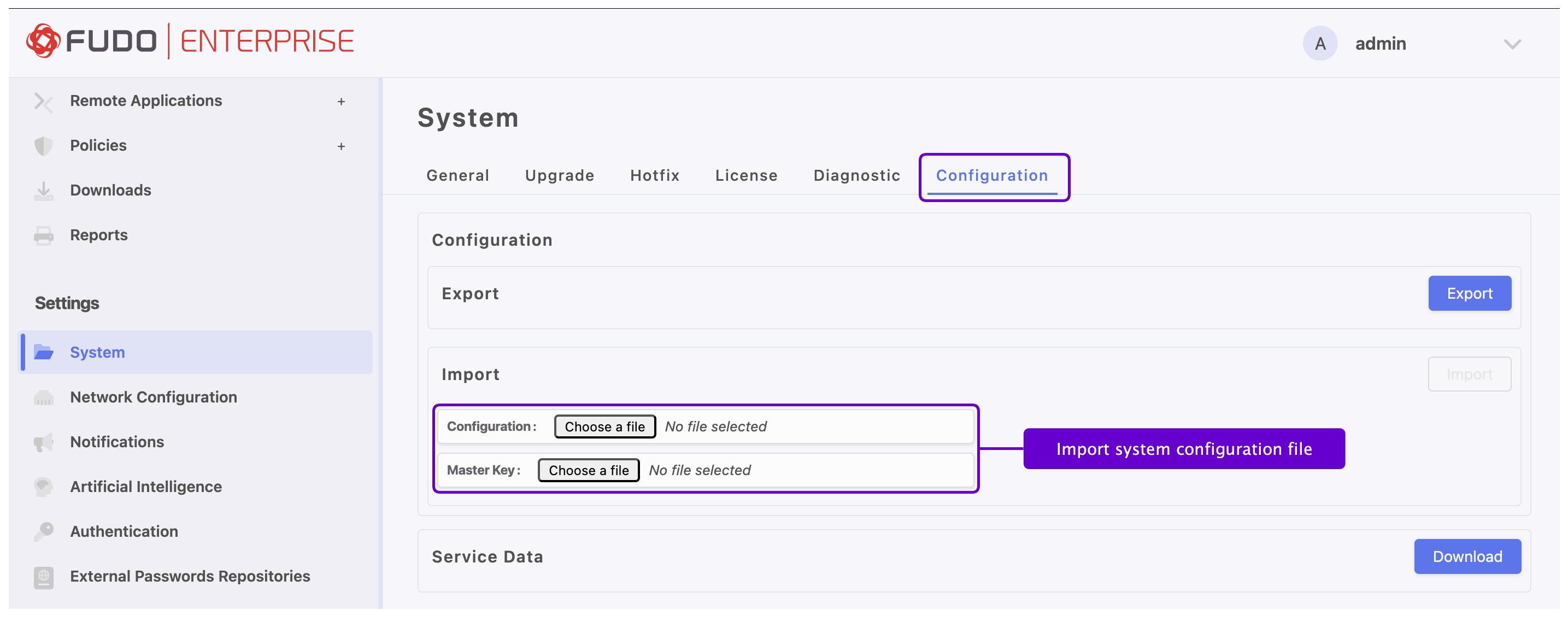Click the Policies shield icon
The width and height of the screenshot is (1568, 622).
click(x=43, y=146)
